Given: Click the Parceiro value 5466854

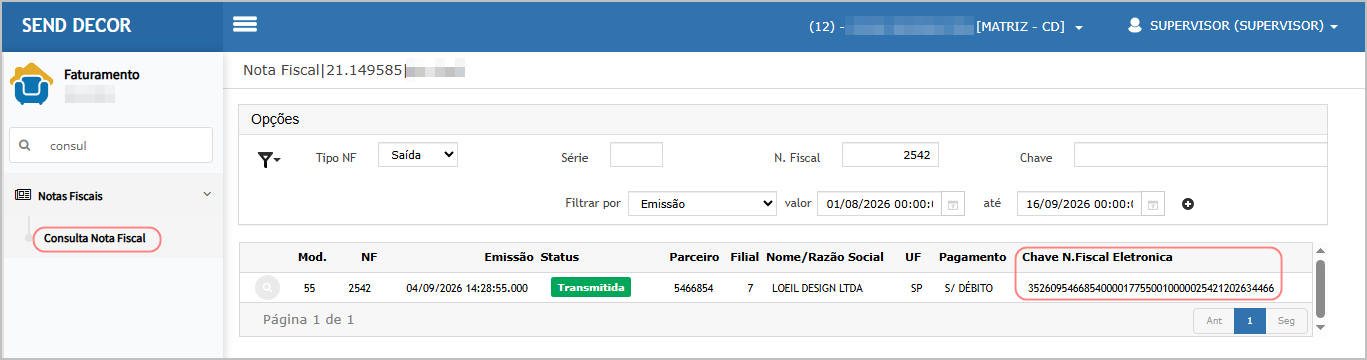Looking at the screenshot, I should pos(693,288).
